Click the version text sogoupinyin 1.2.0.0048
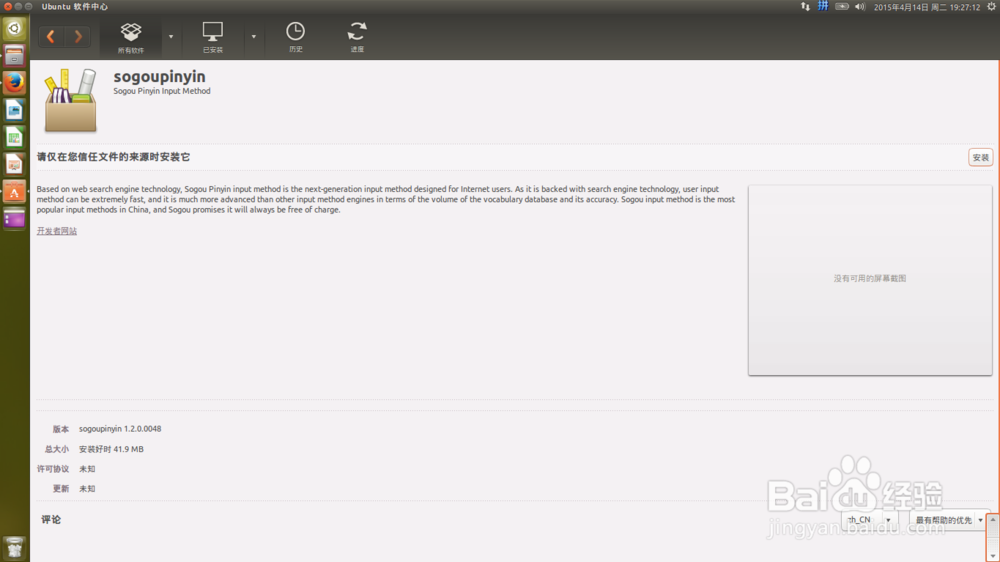This screenshot has width=1000, height=562. pos(120,429)
